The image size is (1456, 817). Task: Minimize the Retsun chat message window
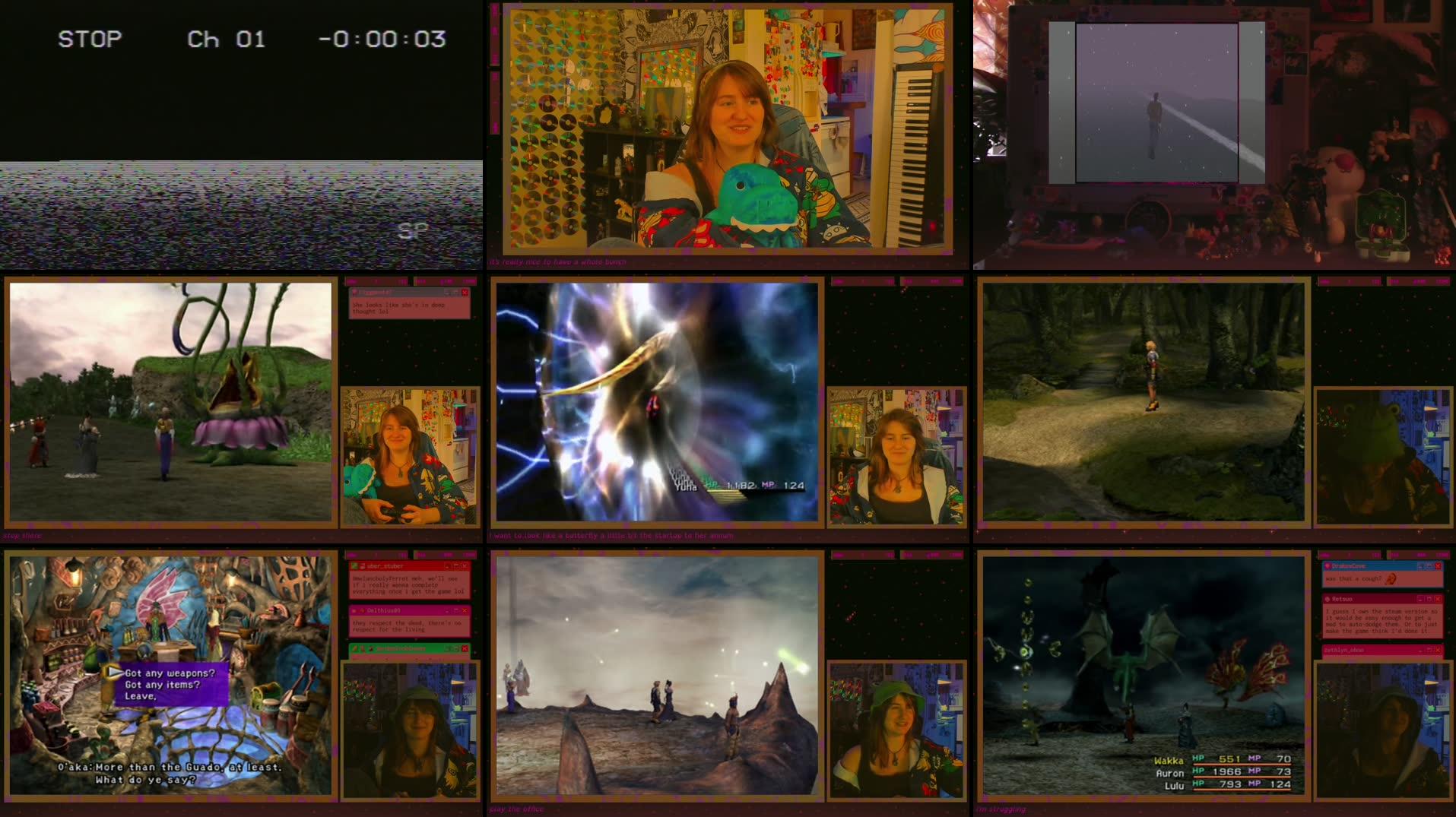tap(1420, 599)
